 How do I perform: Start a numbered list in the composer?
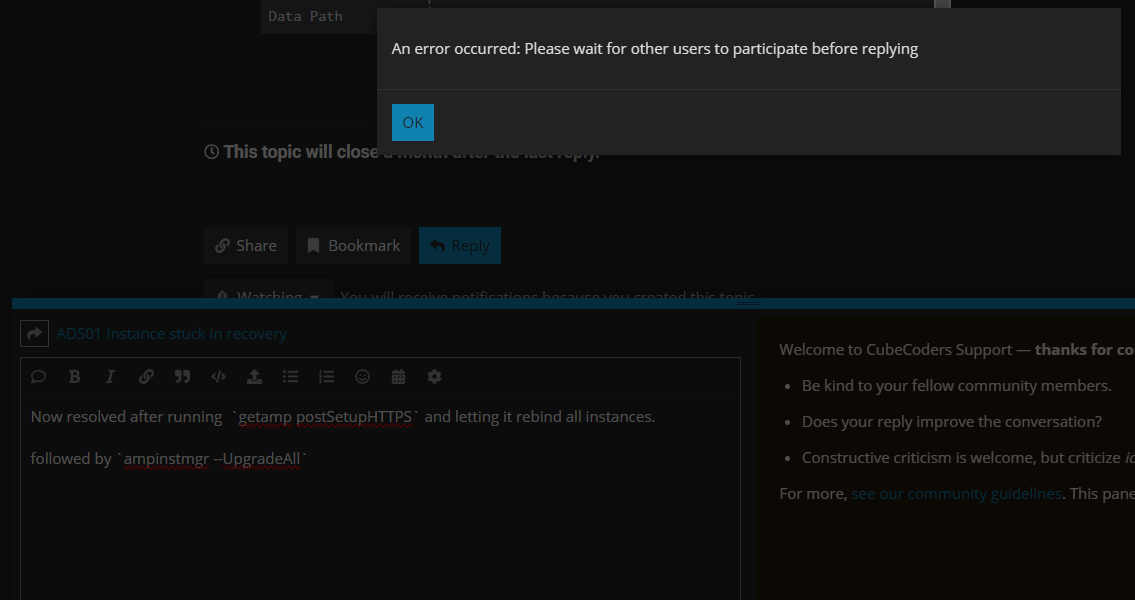[326, 377]
